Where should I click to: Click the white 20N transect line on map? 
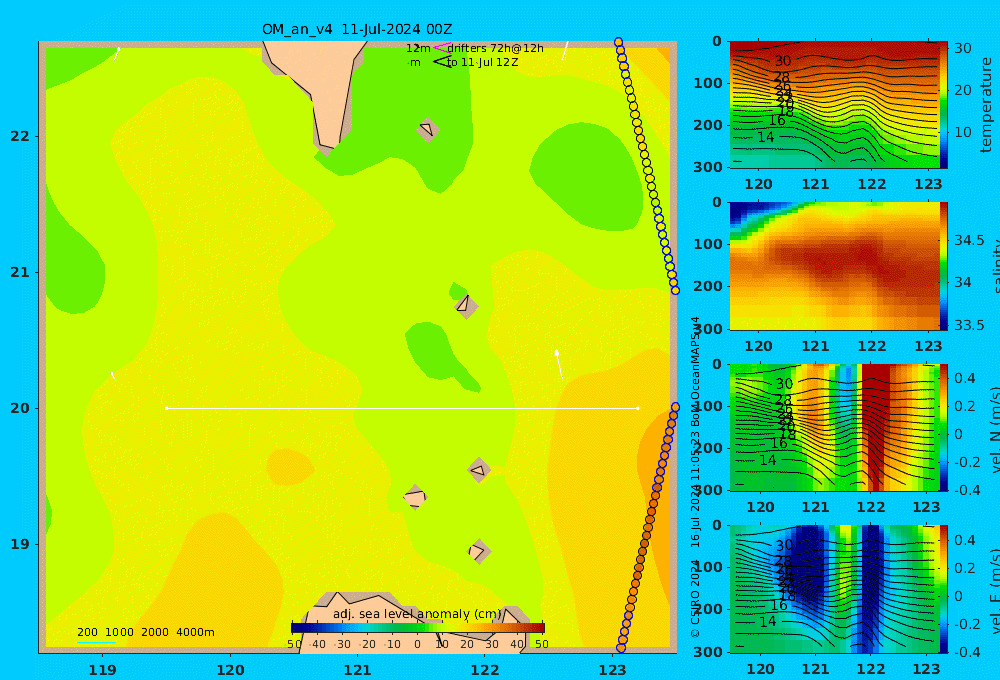tap(402, 408)
